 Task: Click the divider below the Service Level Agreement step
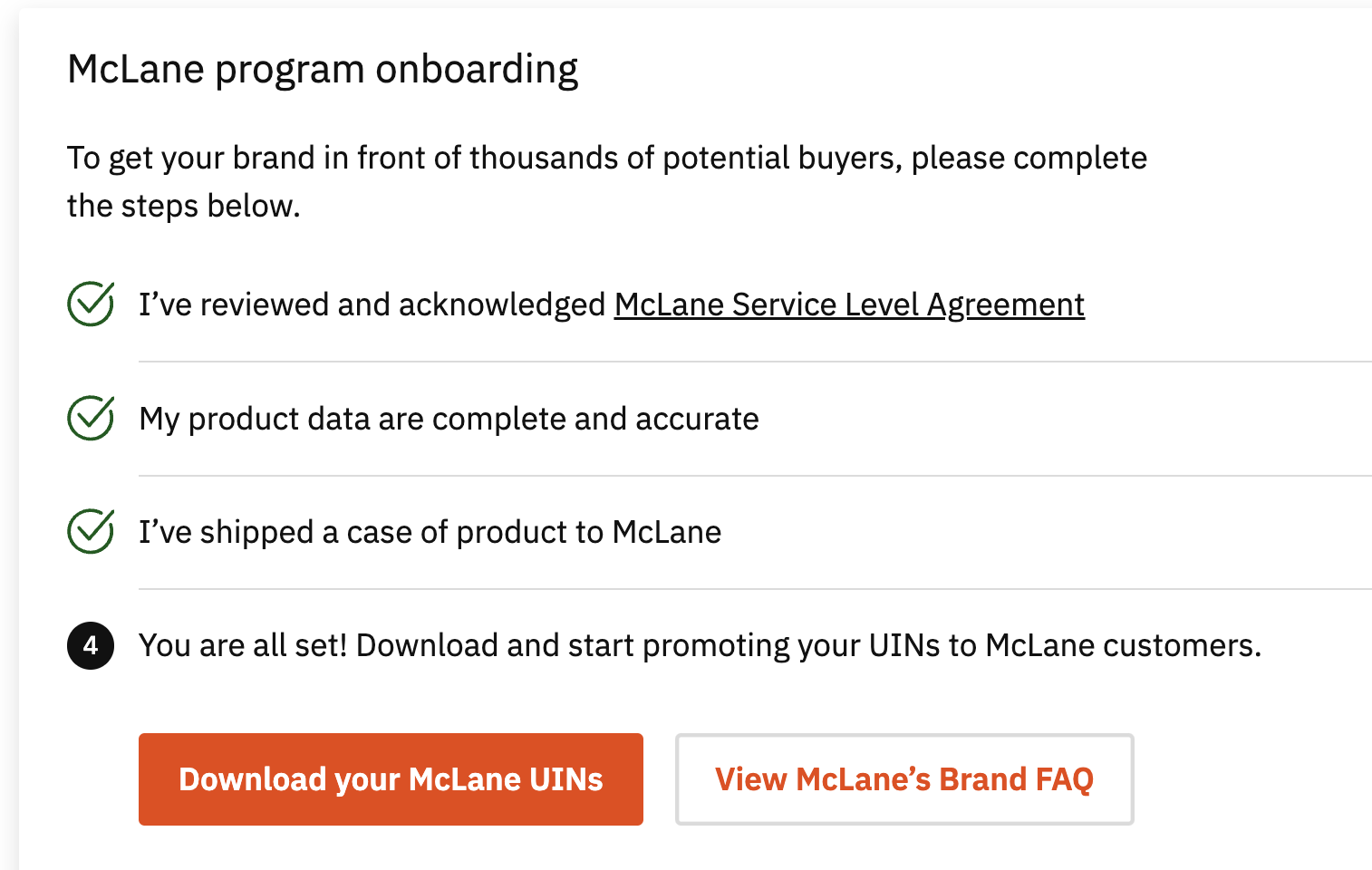tap(754, 362)
